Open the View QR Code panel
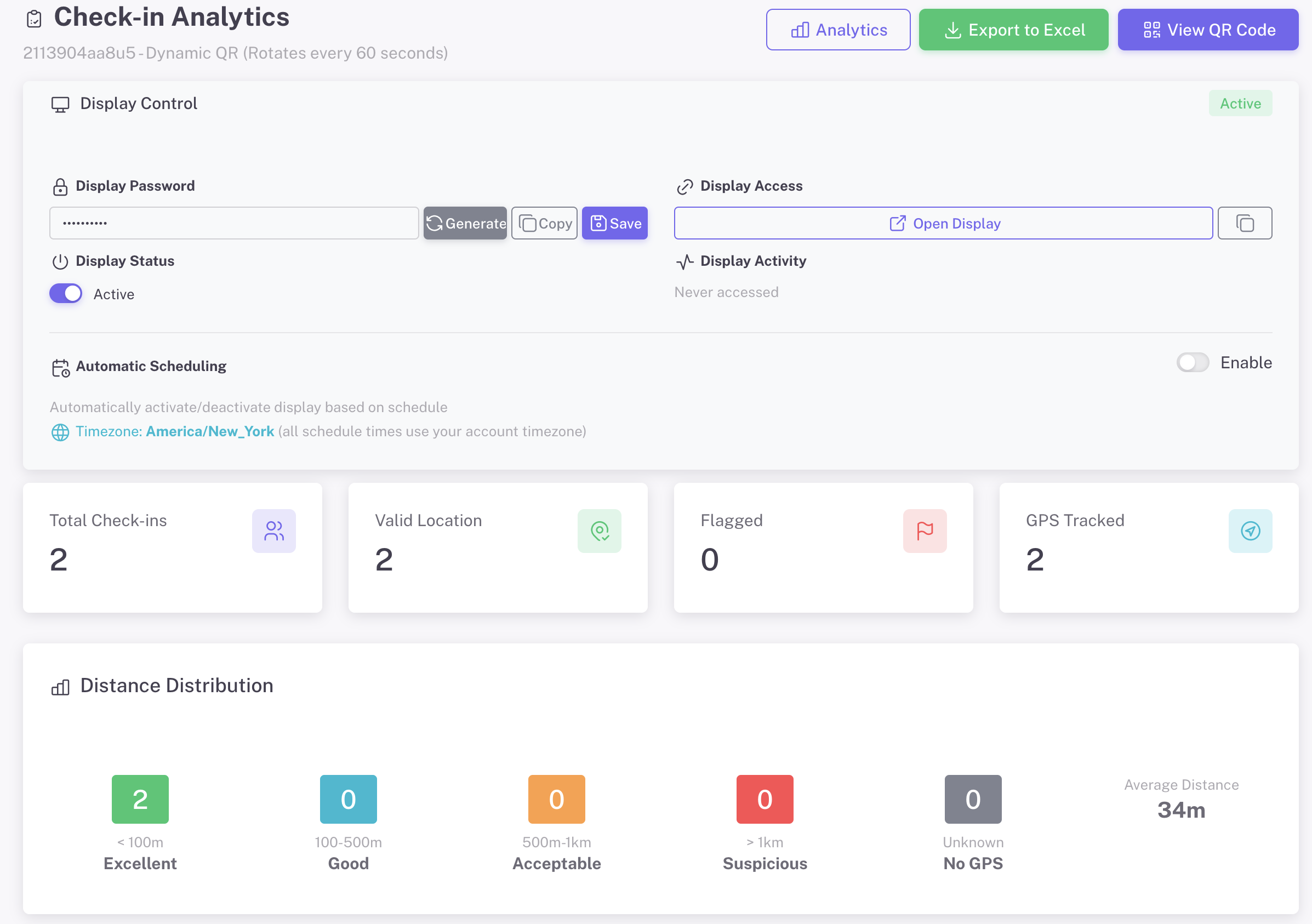The image size is (1312, 924). pos(1207,30)
